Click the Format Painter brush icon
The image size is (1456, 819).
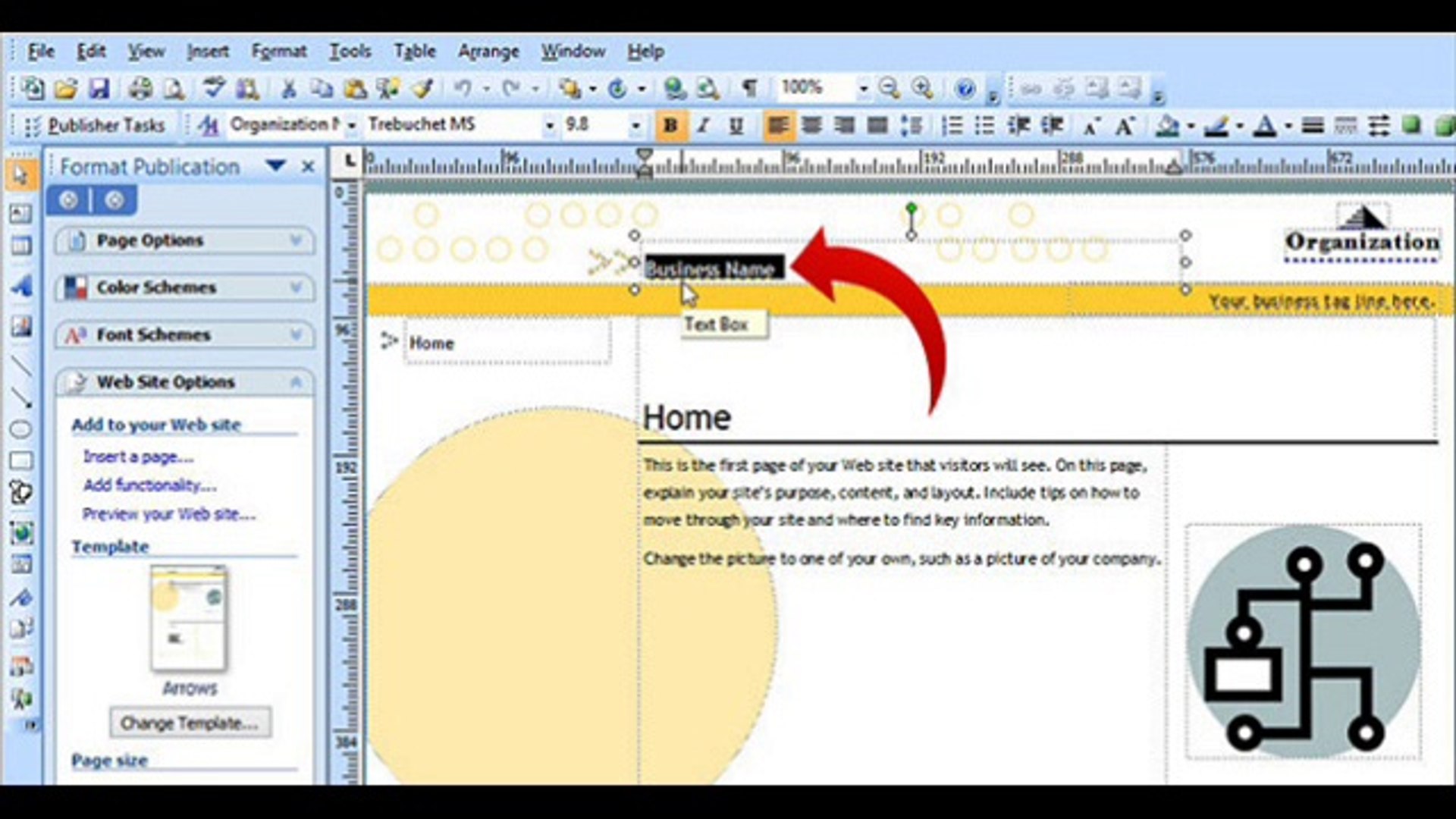[423, 89]
